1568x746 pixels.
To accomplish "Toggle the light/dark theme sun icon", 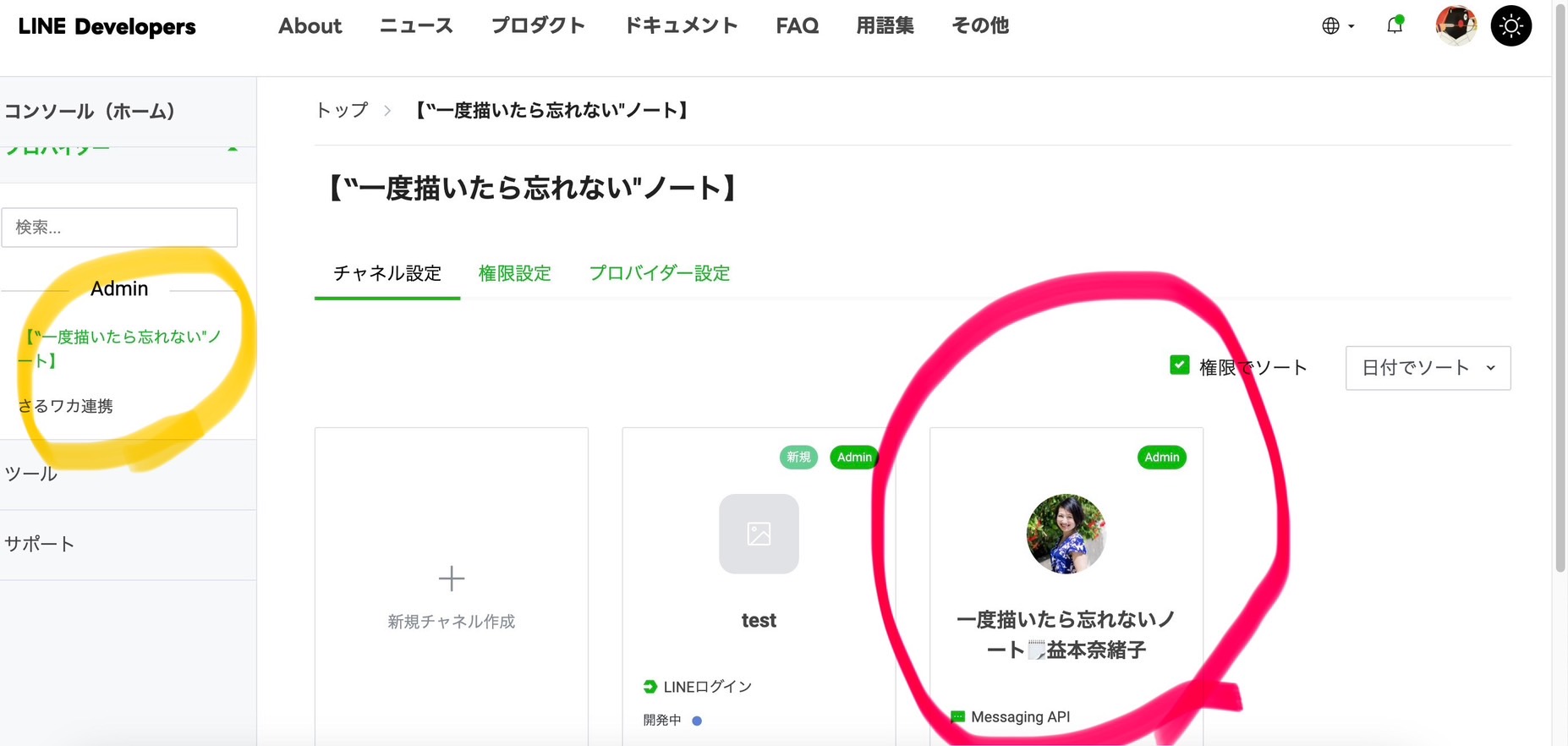I will [x=1510, y=25].
